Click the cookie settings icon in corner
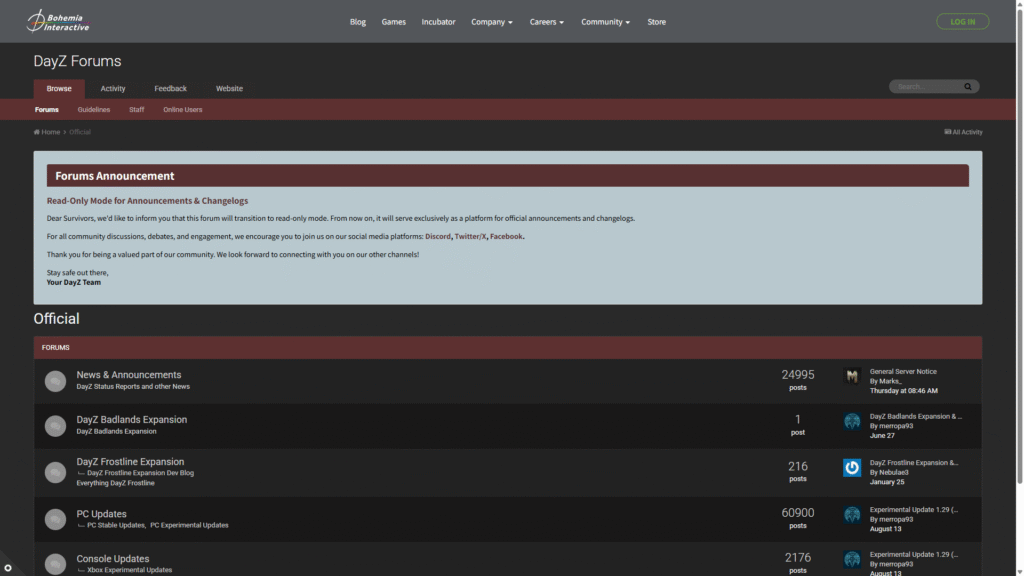 [x=8, y=568]
